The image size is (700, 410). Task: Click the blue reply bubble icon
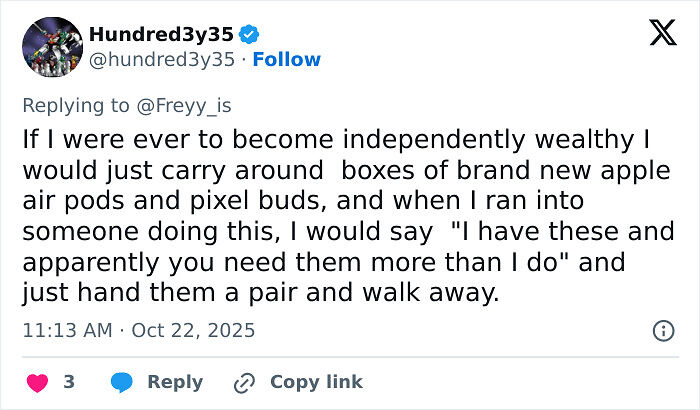(x=122, y=382)
